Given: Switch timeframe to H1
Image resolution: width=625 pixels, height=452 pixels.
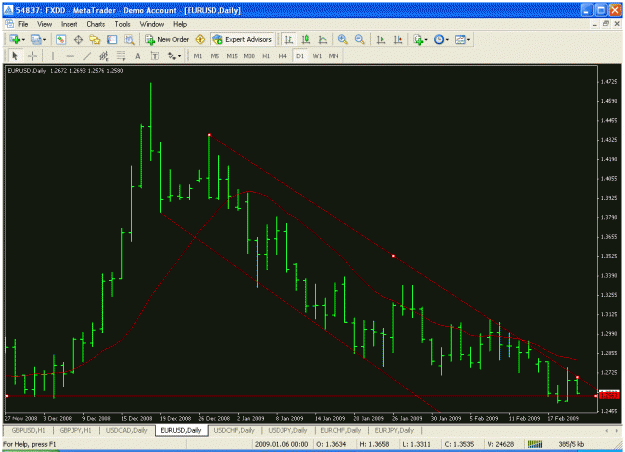Looking at the screenshot, I should pyautogui.click(x=266, y=56).
